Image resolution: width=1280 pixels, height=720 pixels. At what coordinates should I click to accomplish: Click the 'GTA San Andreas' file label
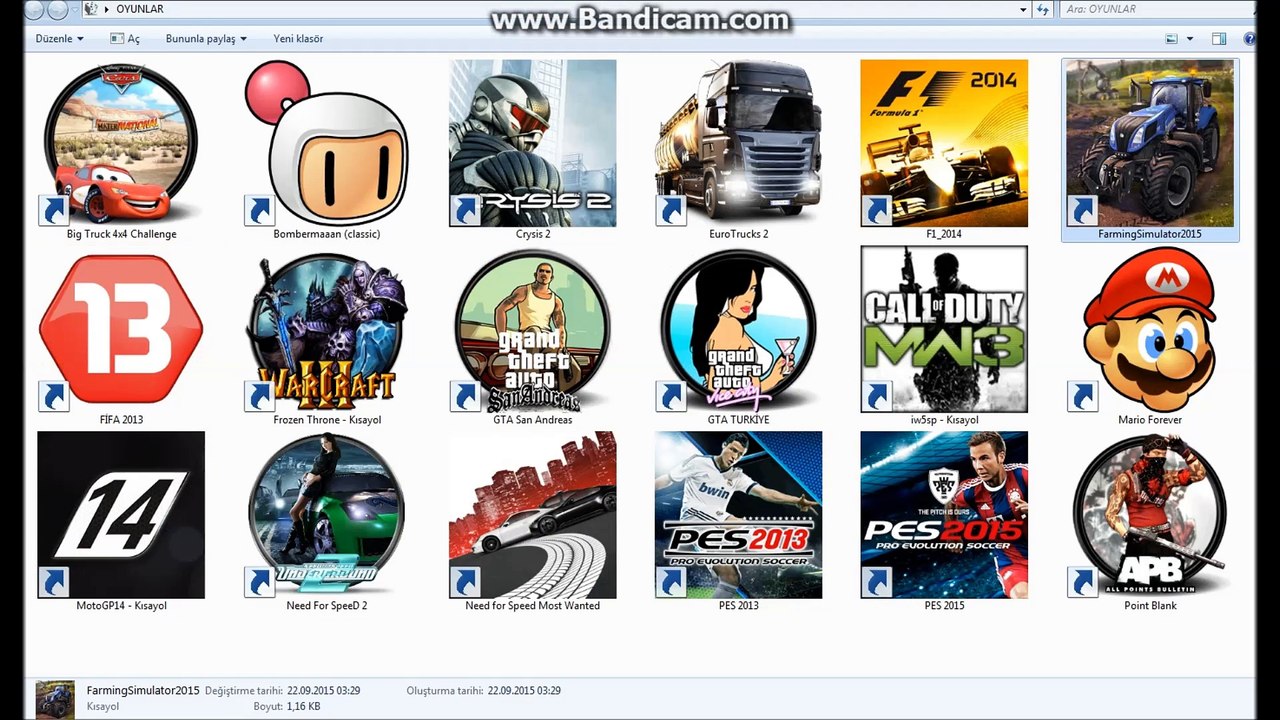pos(533,420)
